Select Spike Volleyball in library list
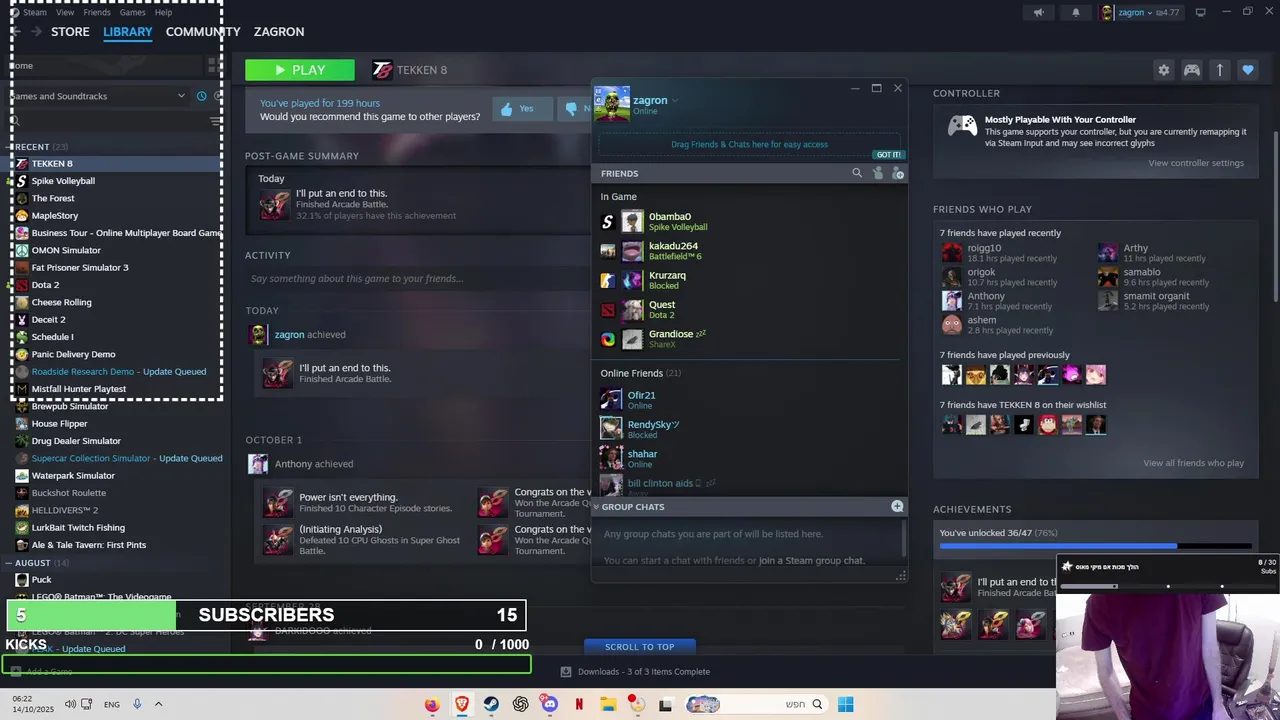Image resolution: width=1280 pixels, height=720 pixels. (63, 181)
